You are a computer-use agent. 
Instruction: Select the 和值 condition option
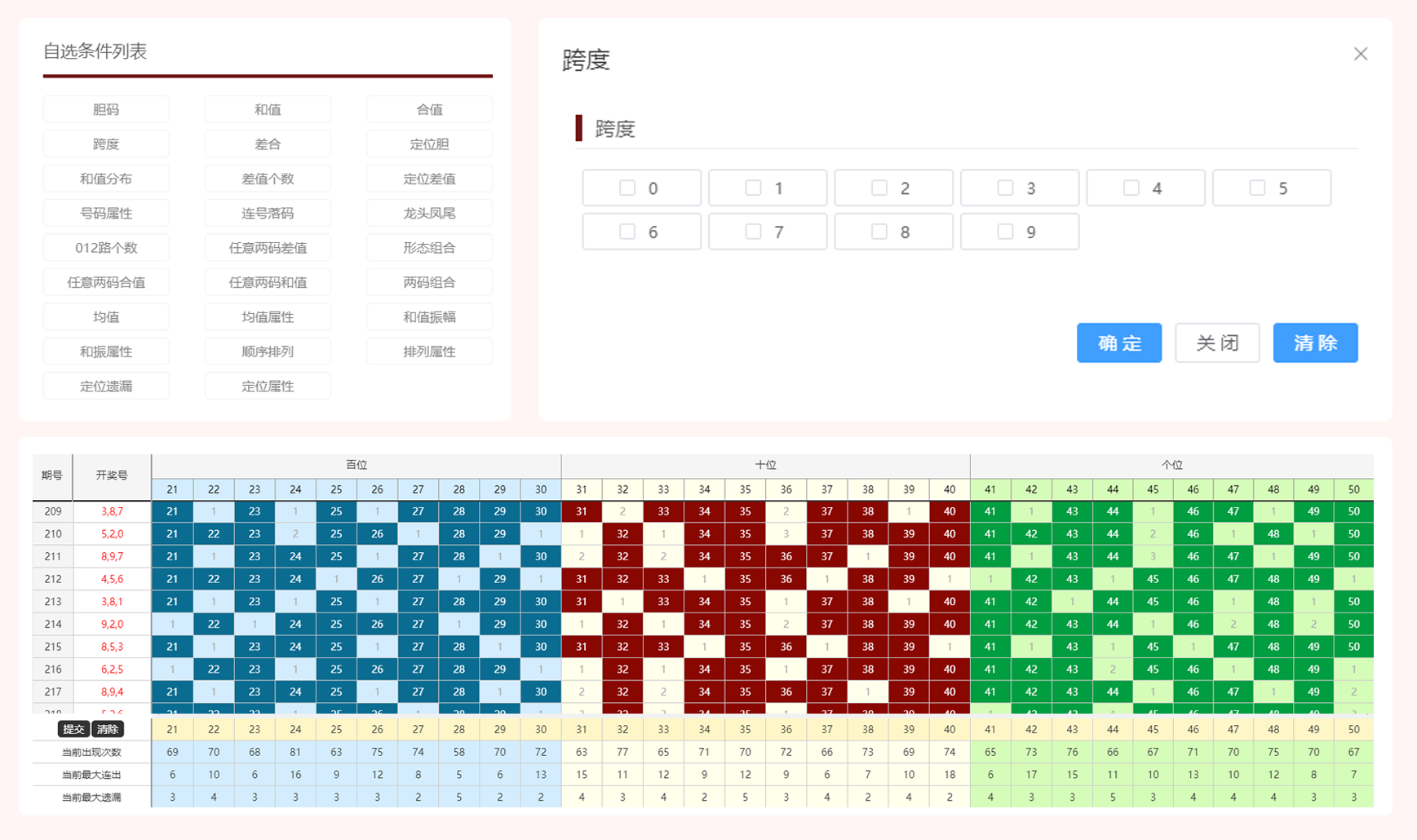tap(268, 109)
